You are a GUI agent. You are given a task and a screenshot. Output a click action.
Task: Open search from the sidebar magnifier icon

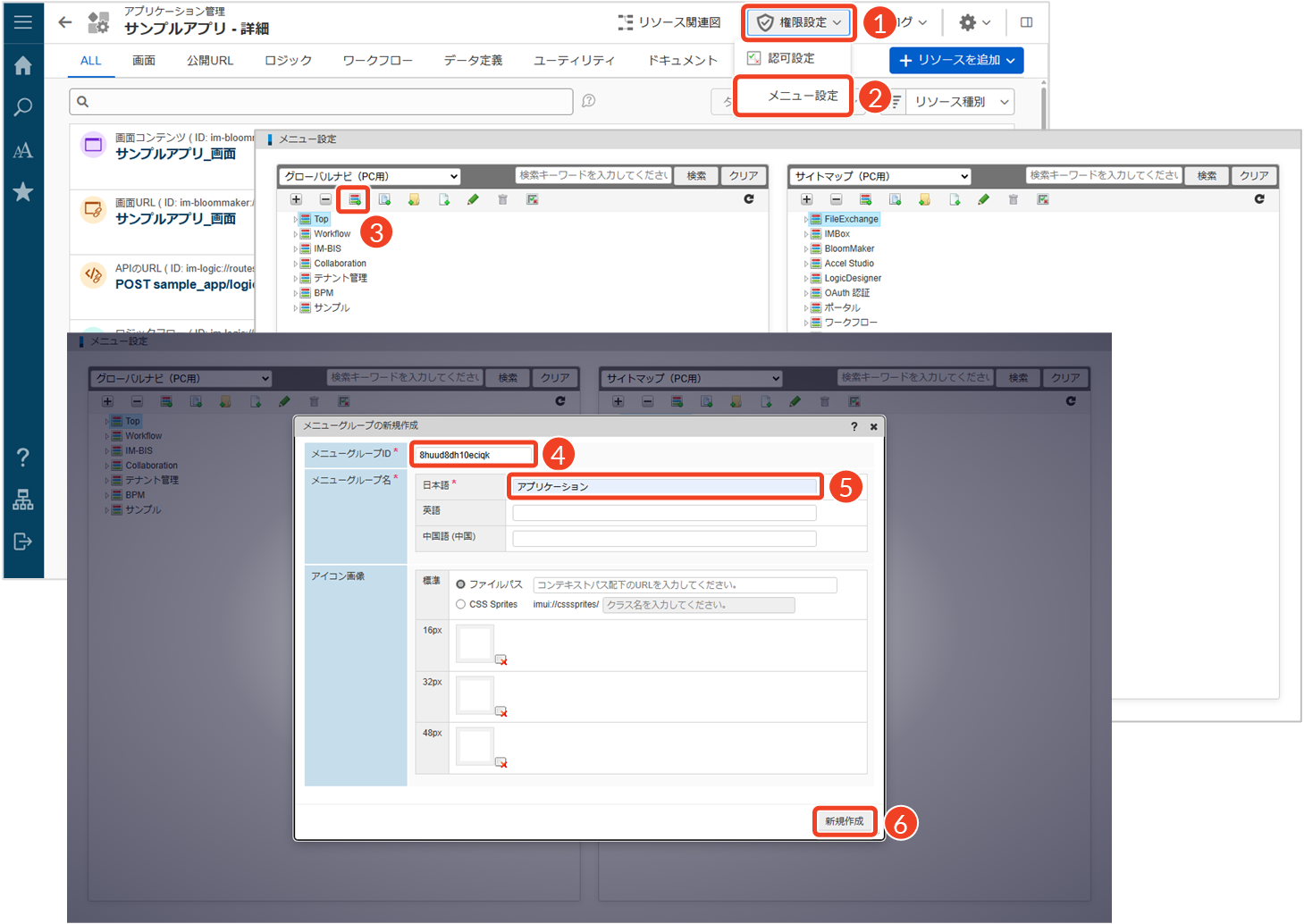coord(23,108)
